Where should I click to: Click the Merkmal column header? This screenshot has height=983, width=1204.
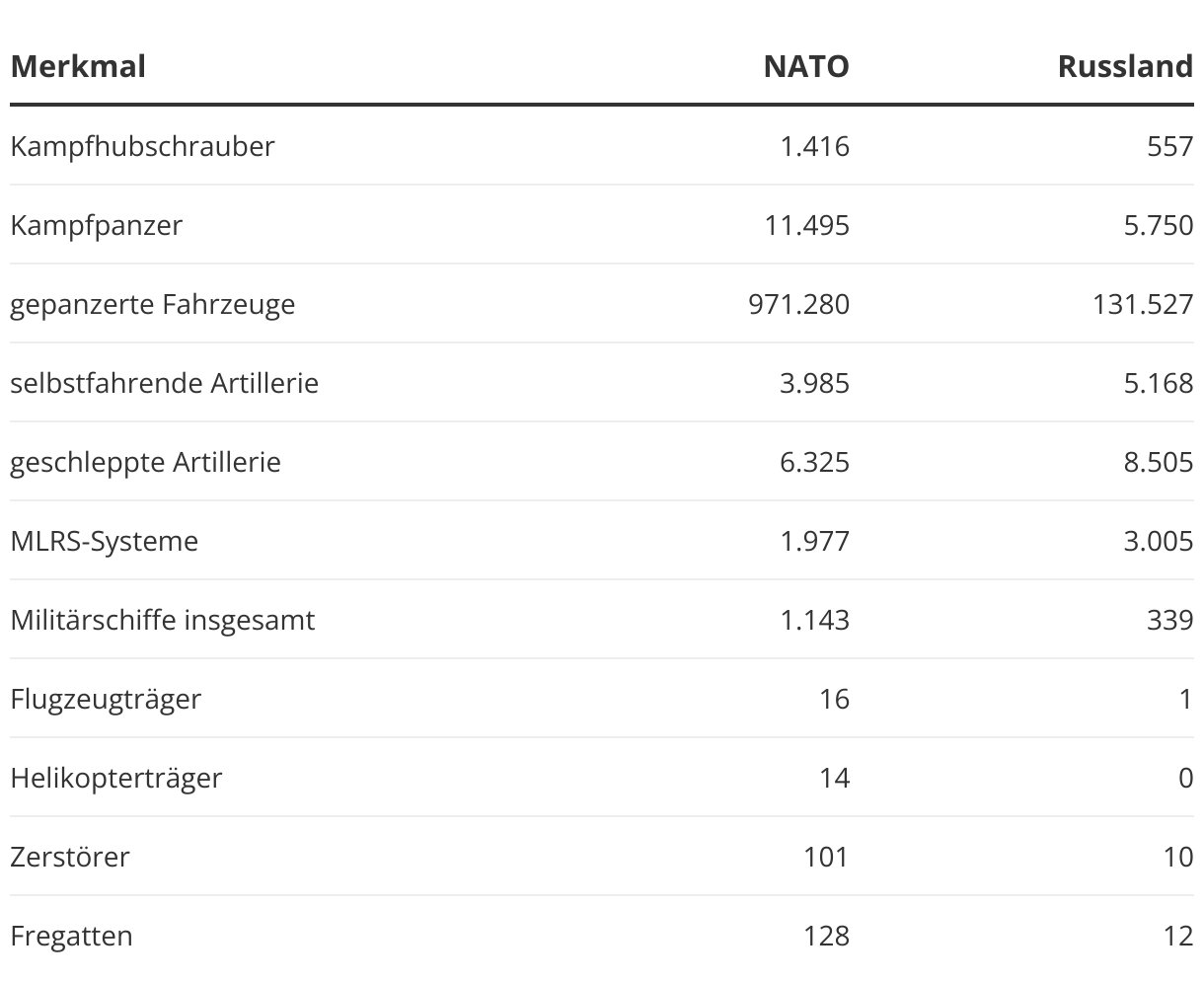pos(78,66)
